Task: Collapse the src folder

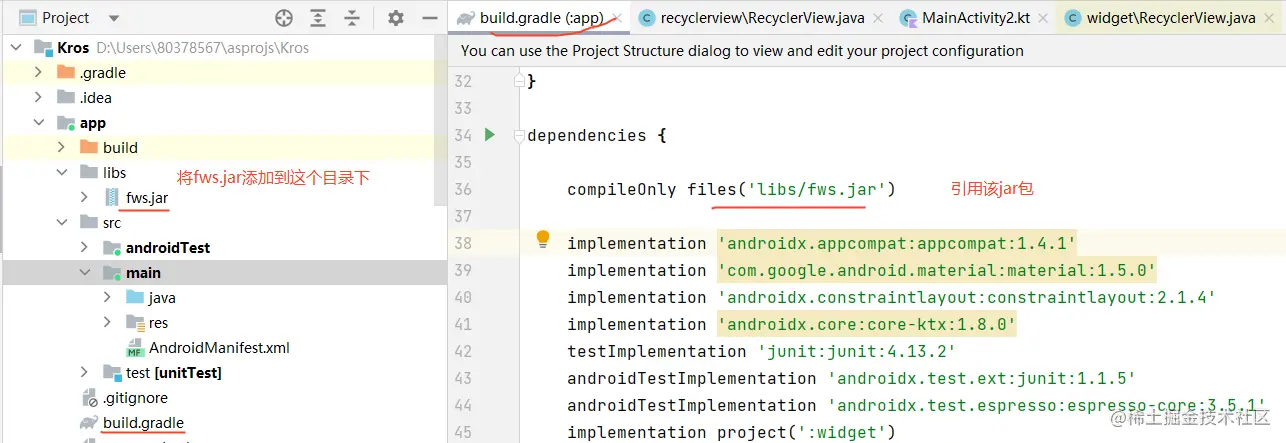Action: [x=61, y=222]
